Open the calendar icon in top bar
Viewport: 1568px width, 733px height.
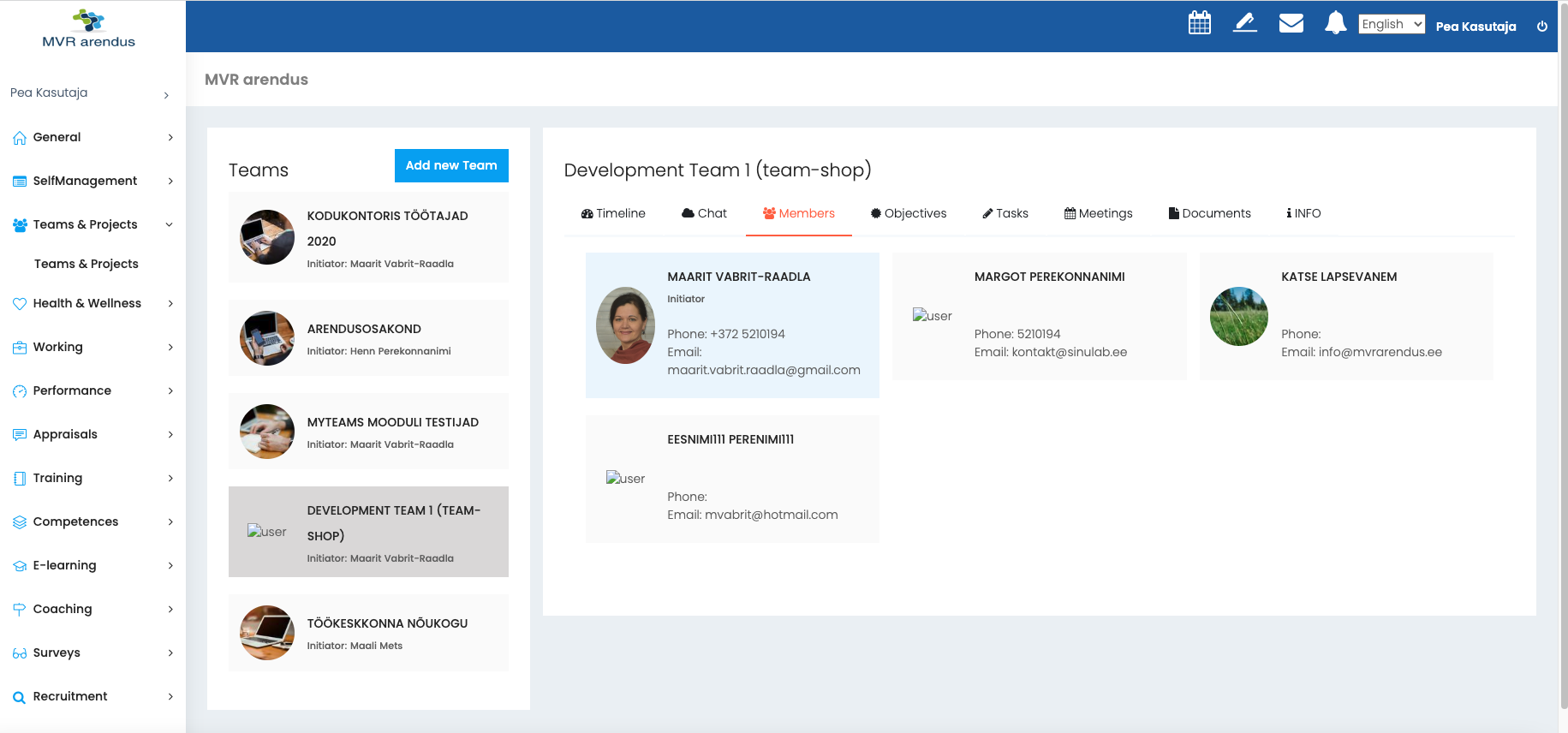[x=1200, y=23]
